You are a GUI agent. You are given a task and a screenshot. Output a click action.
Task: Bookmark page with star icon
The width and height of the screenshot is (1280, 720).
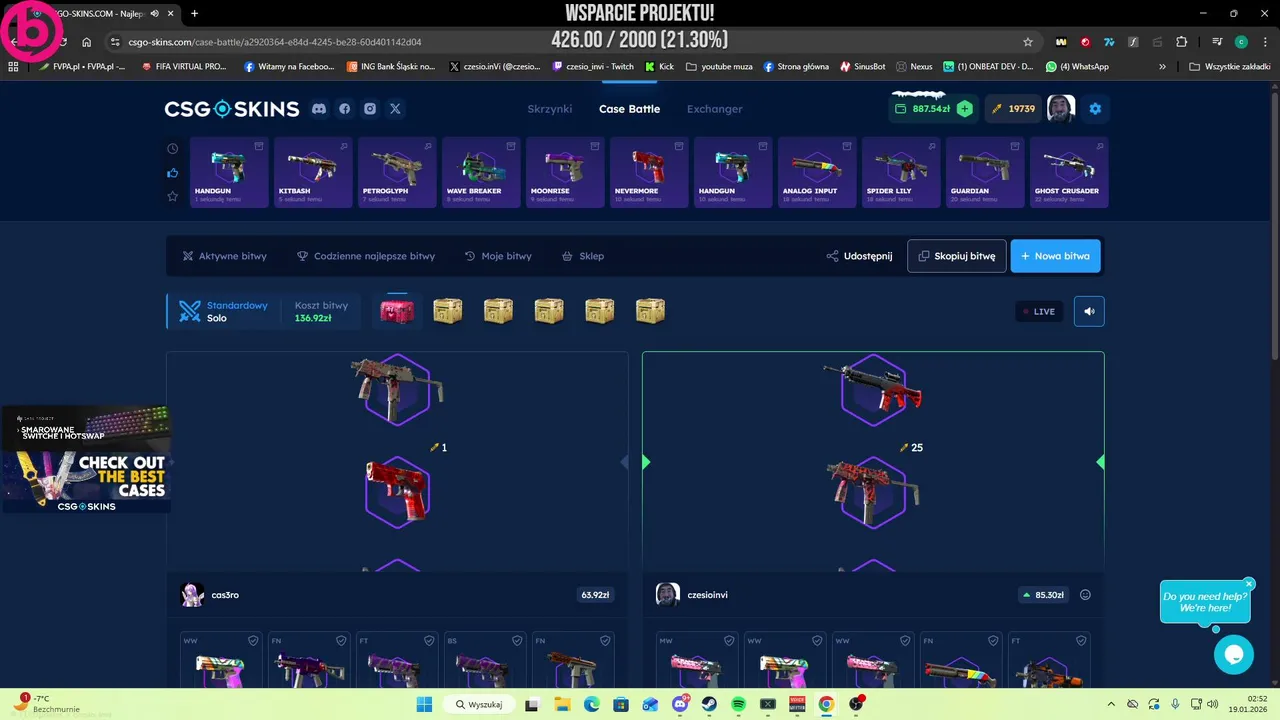click(1027, 42)
